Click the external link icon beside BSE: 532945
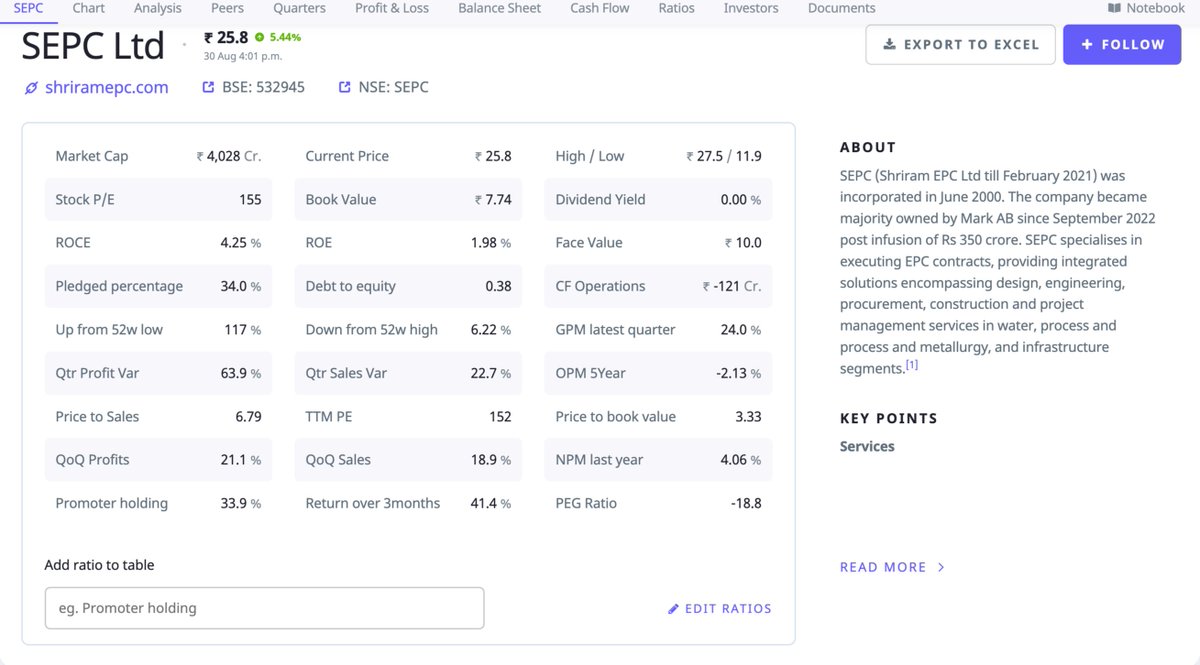 207,87
